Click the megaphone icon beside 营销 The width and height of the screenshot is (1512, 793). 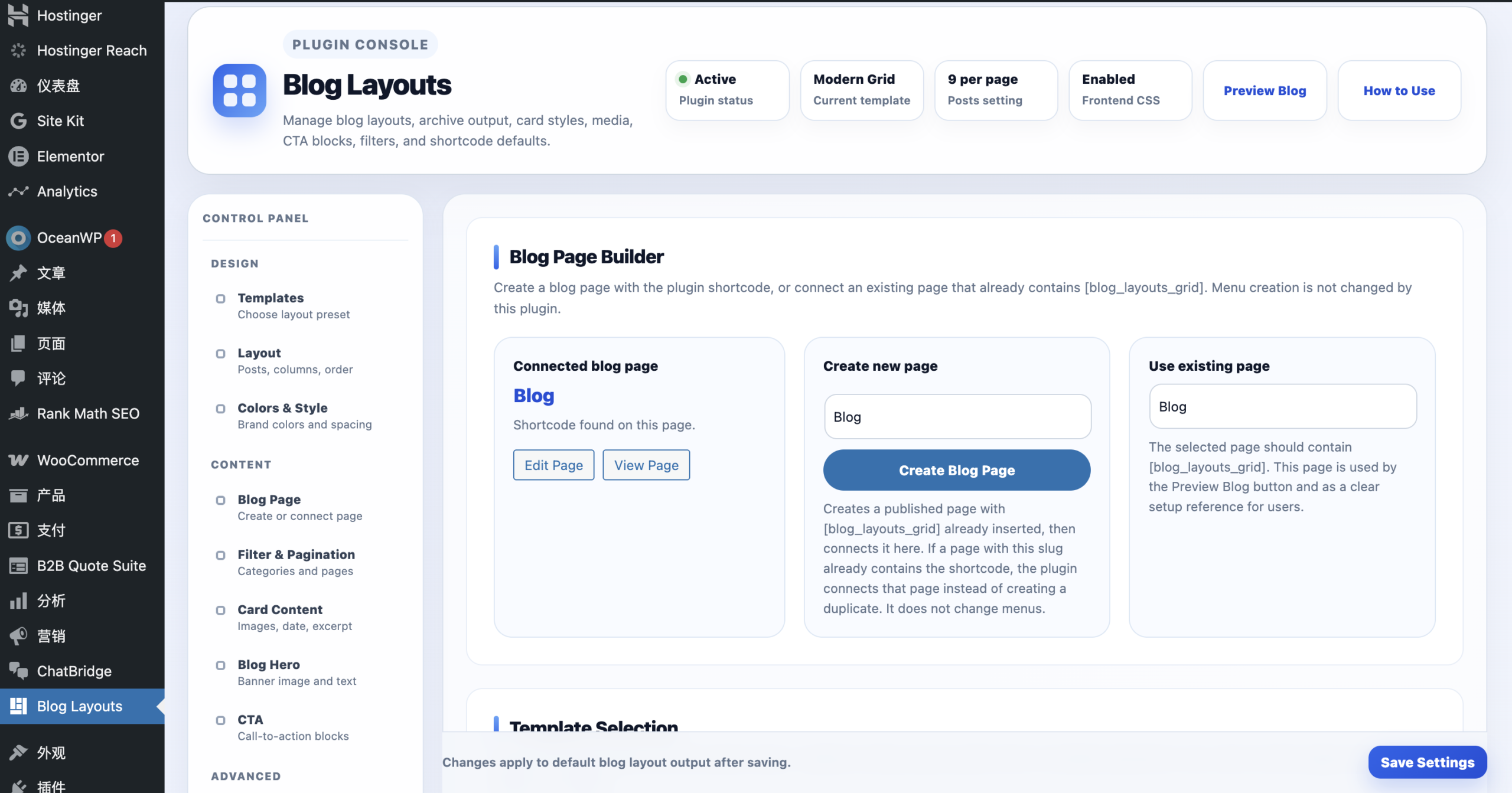coord(18,636)
